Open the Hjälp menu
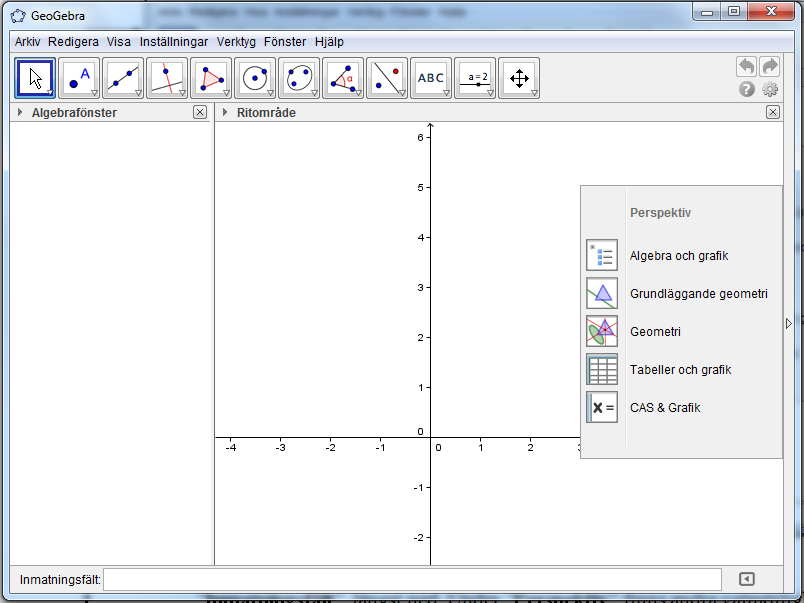The width and height of the screenshot is (804, 603). click(x=329, y=42)
